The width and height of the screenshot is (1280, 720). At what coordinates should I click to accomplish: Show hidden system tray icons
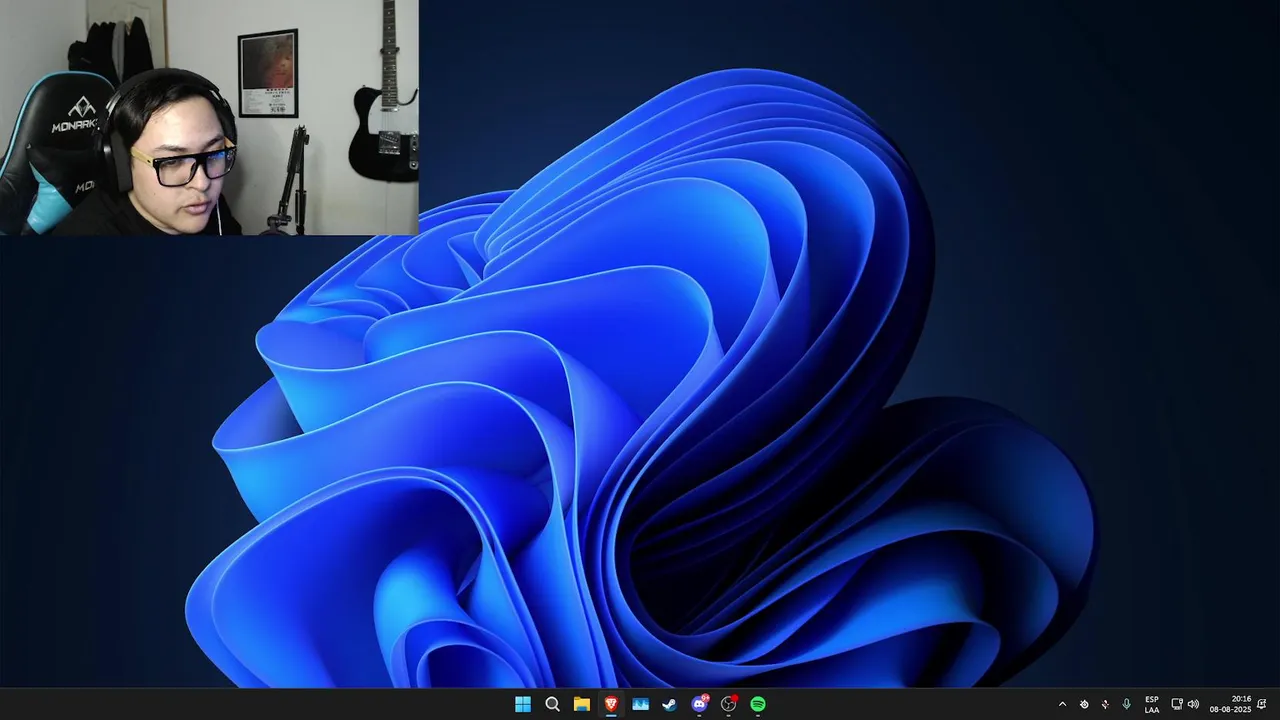tap(1062, 704)
